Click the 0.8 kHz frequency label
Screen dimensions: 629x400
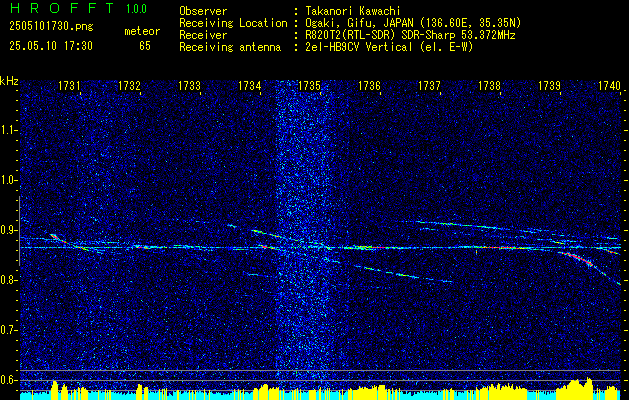pos(8,280)
